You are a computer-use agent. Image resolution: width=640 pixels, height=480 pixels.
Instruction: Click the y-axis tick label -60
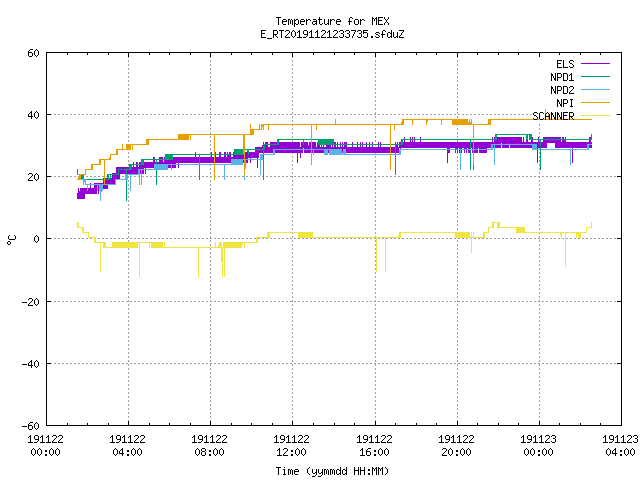(x=31, y=426)
